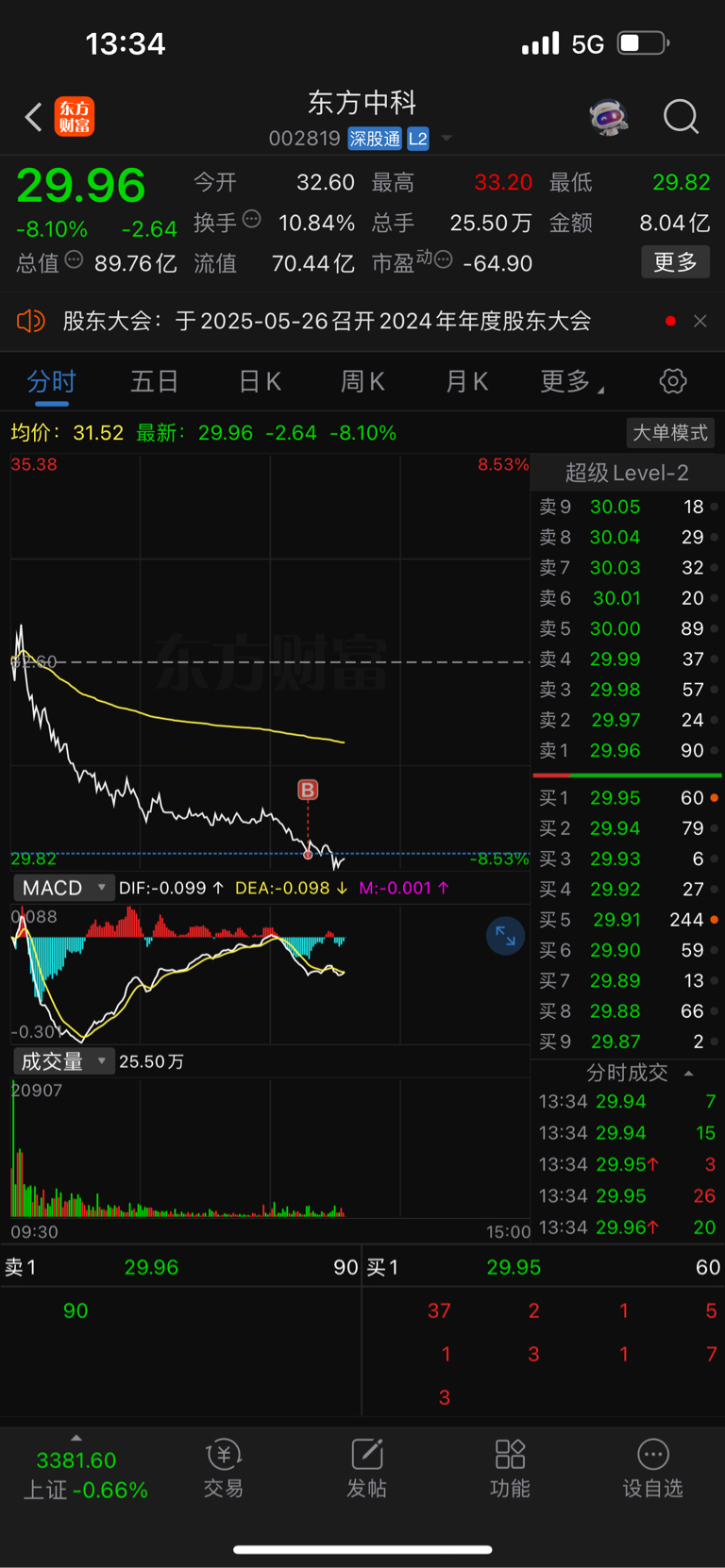Viewport: 725px width, 1568px height.
Task: Tap the bottom 买1 29.95 queue header
Action: [x=544, y=1267]
